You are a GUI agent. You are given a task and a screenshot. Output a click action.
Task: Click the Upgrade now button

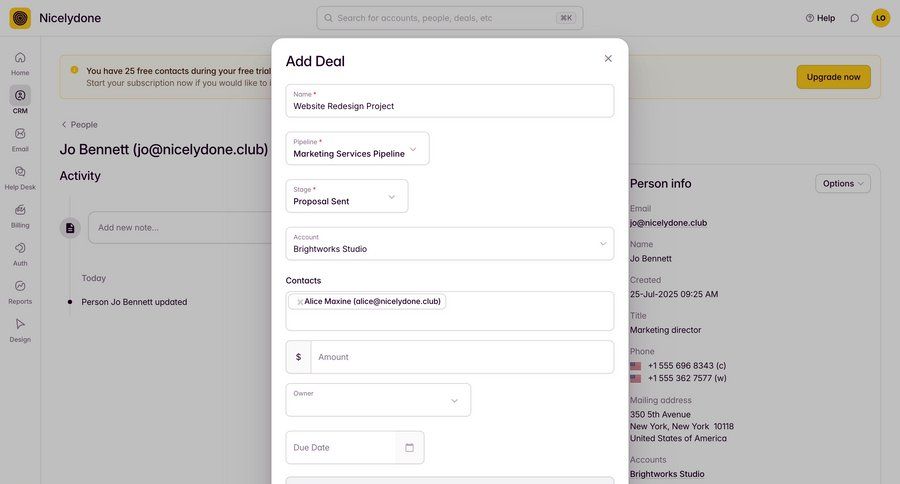pyautogui.click(x=833, y=77)
